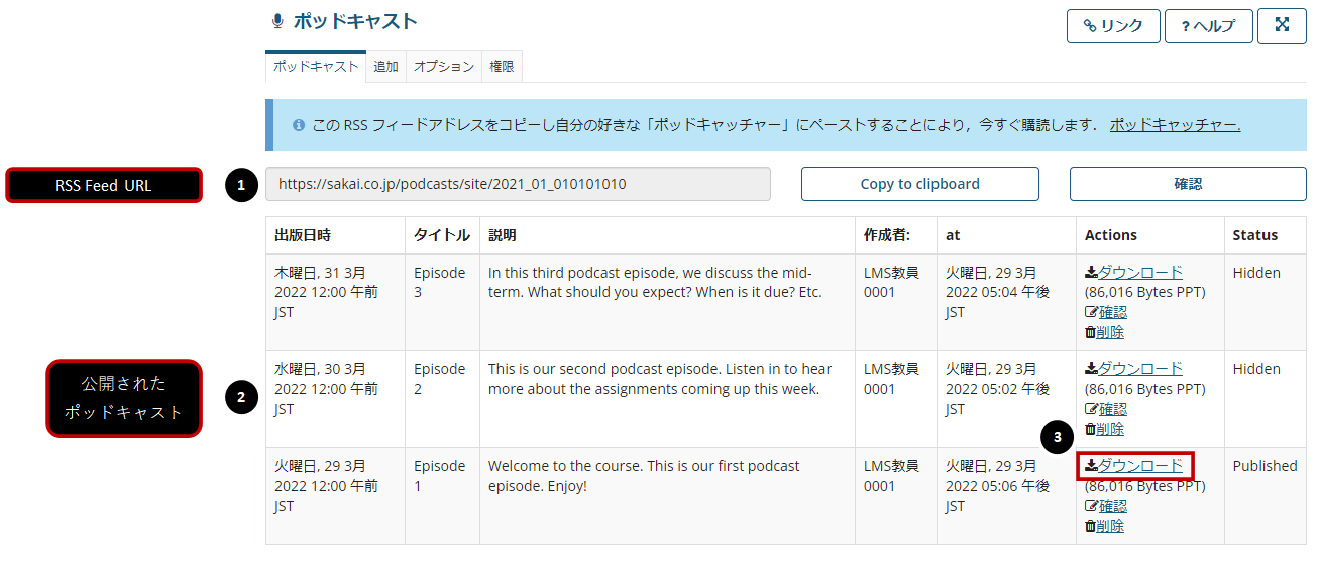Open the 権限 tab

coord(502,67)
